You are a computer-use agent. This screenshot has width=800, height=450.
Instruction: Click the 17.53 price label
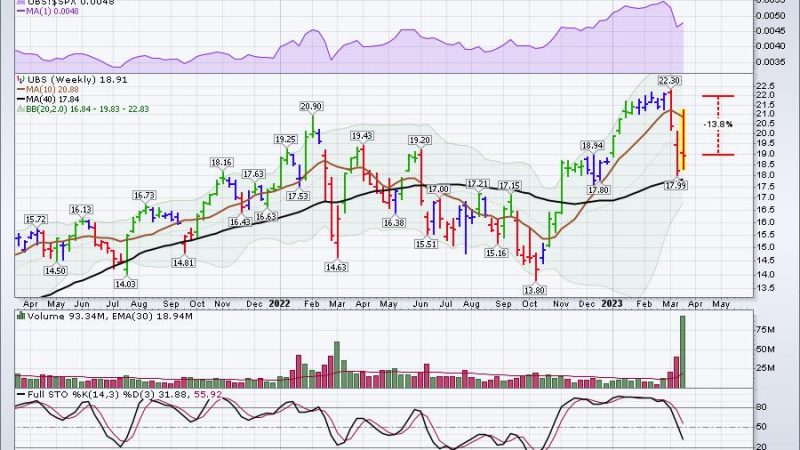(298, 196)
